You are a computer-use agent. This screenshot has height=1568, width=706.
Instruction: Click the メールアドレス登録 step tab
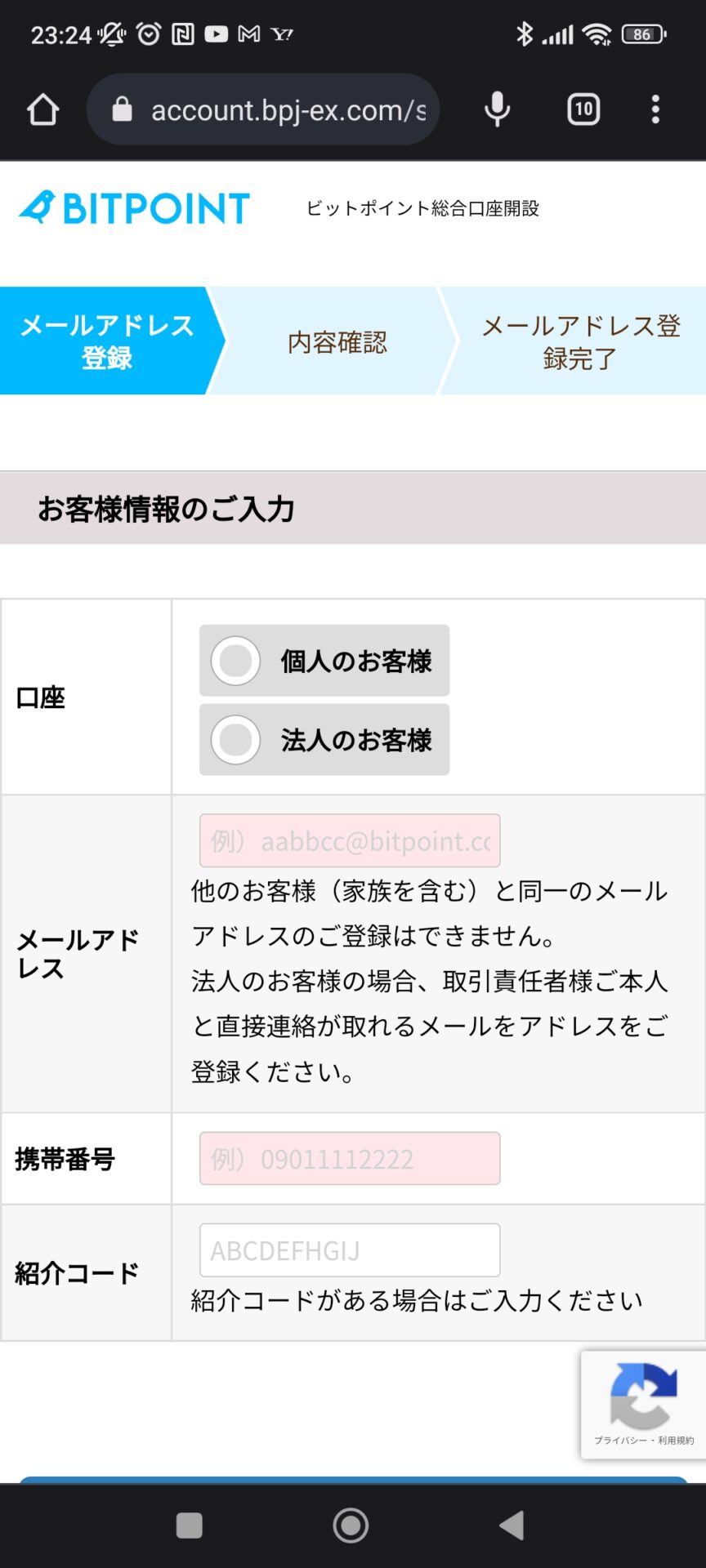click(x=107, y=341)
